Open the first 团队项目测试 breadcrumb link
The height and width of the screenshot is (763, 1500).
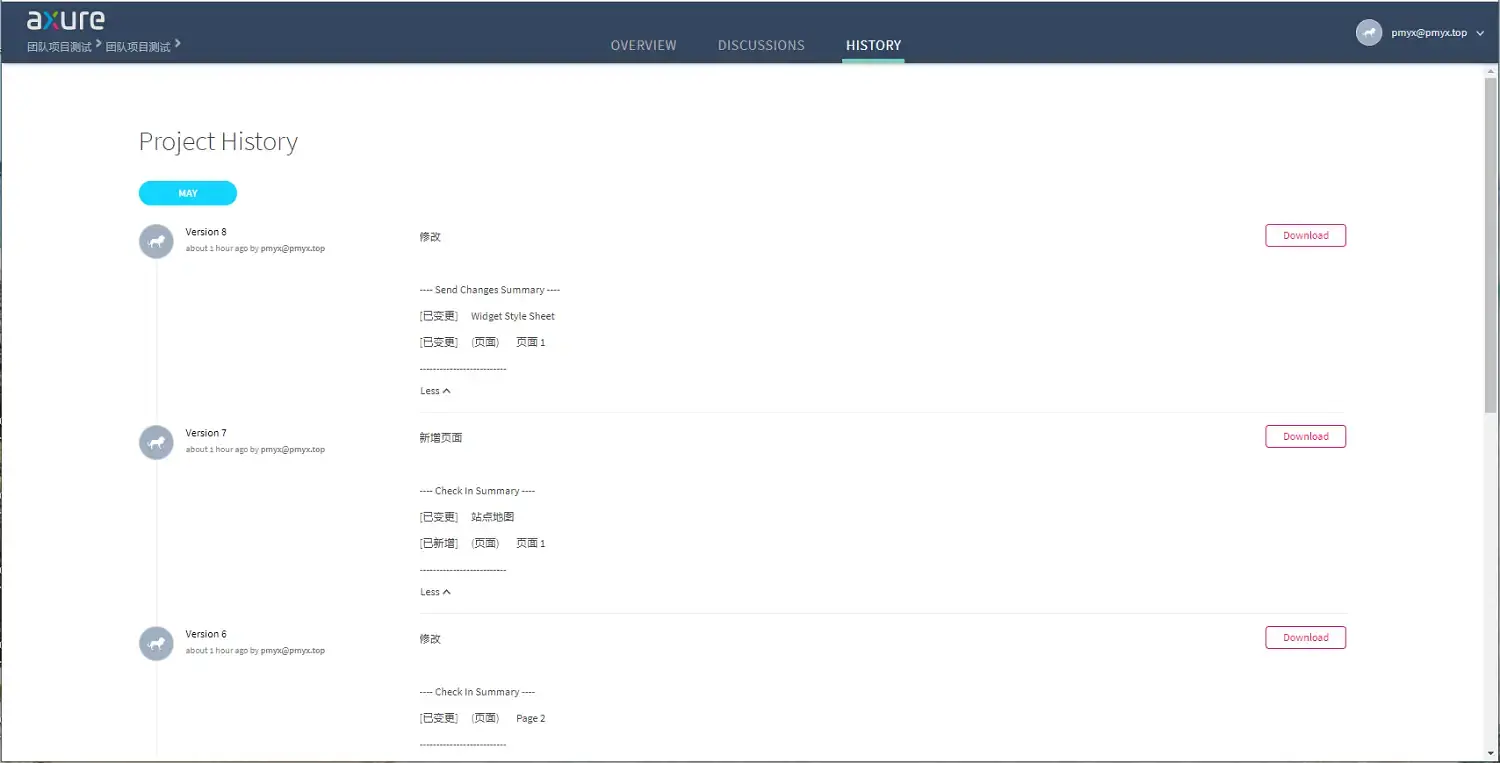tap(58, 45)
